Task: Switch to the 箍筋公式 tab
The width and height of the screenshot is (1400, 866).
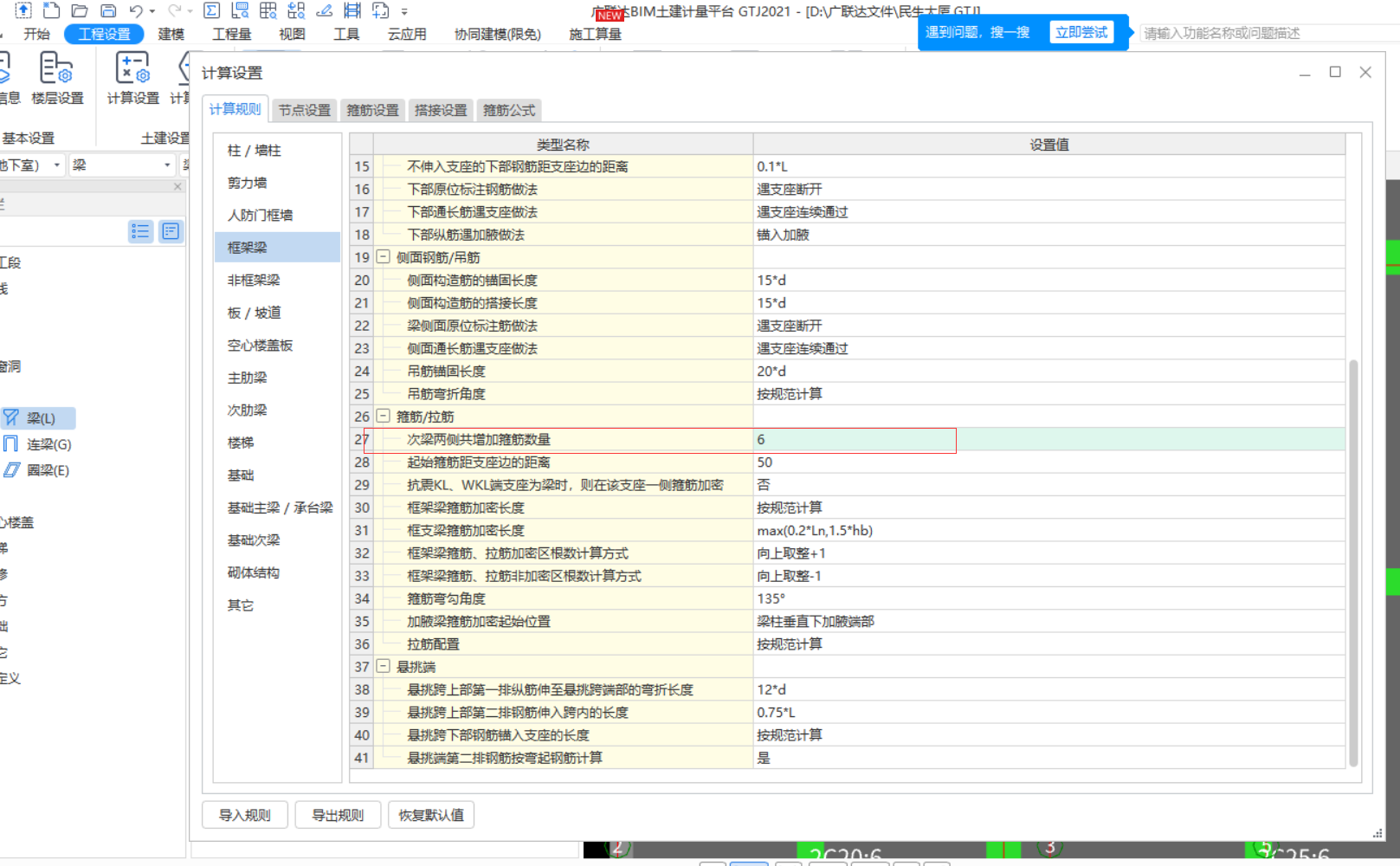Action: 509,110
